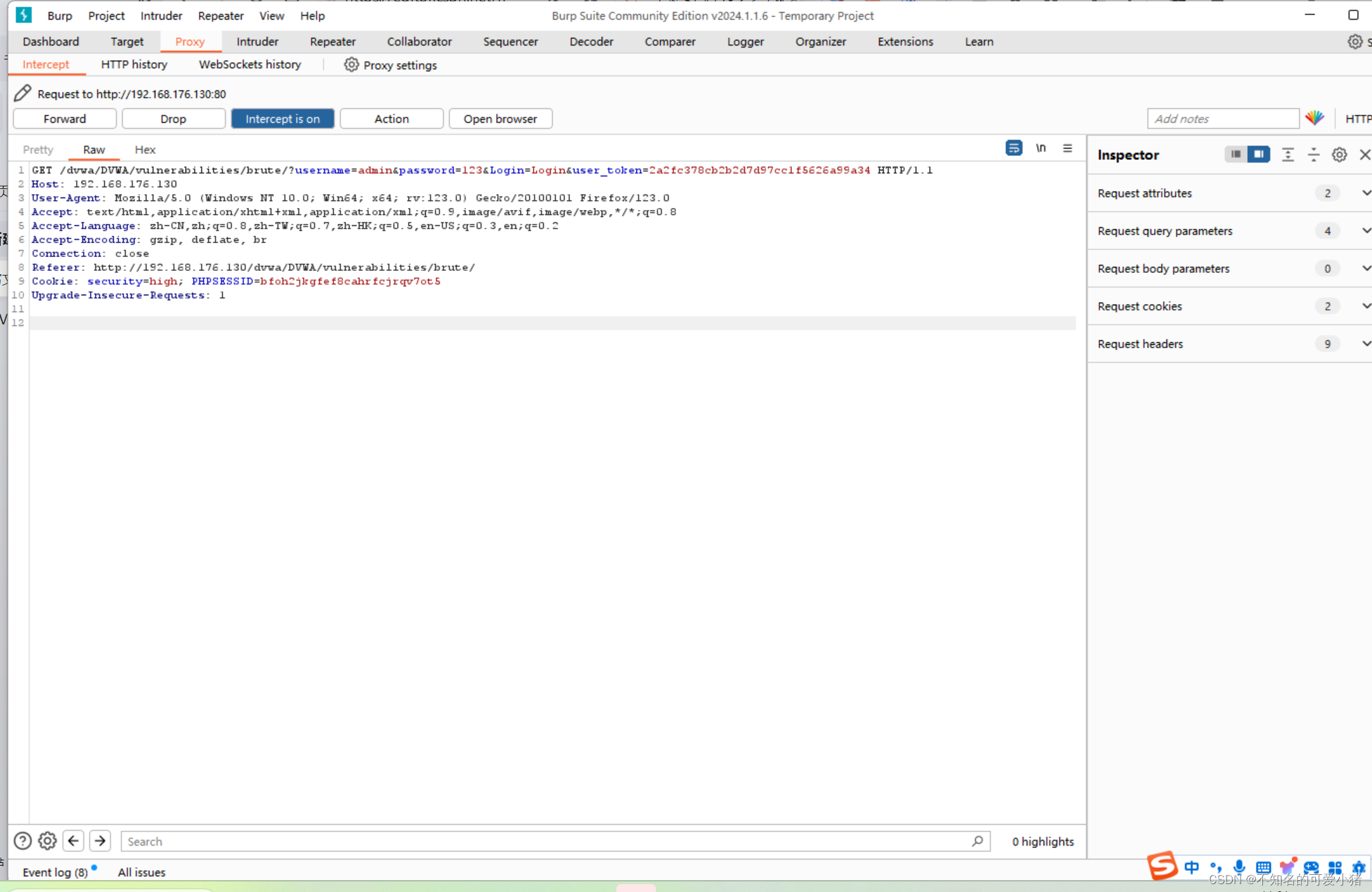Set Inspector two-column layout
Image resolution: width=1372 pixels, height=892 pixels.
[x=1259, y=154]
